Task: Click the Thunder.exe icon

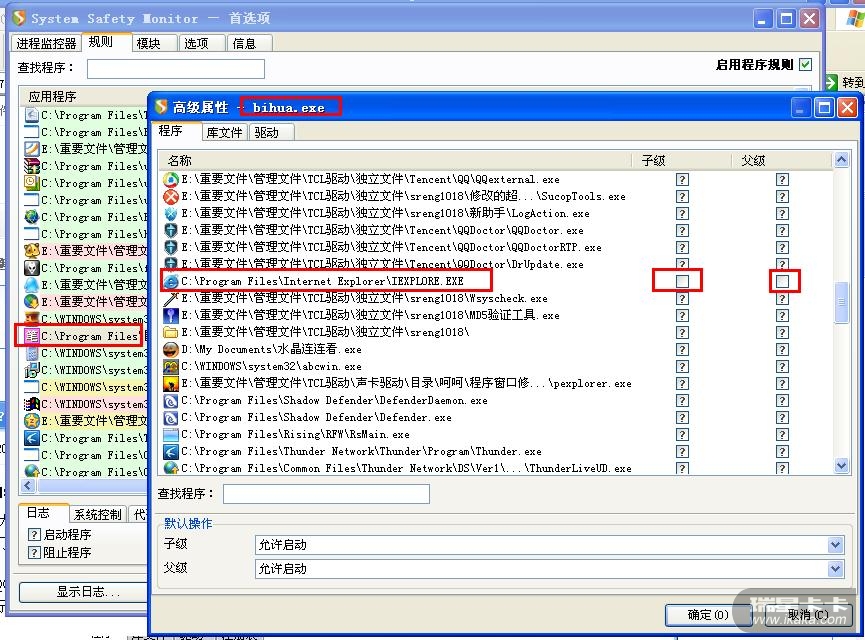Action: tap(171, 452)
